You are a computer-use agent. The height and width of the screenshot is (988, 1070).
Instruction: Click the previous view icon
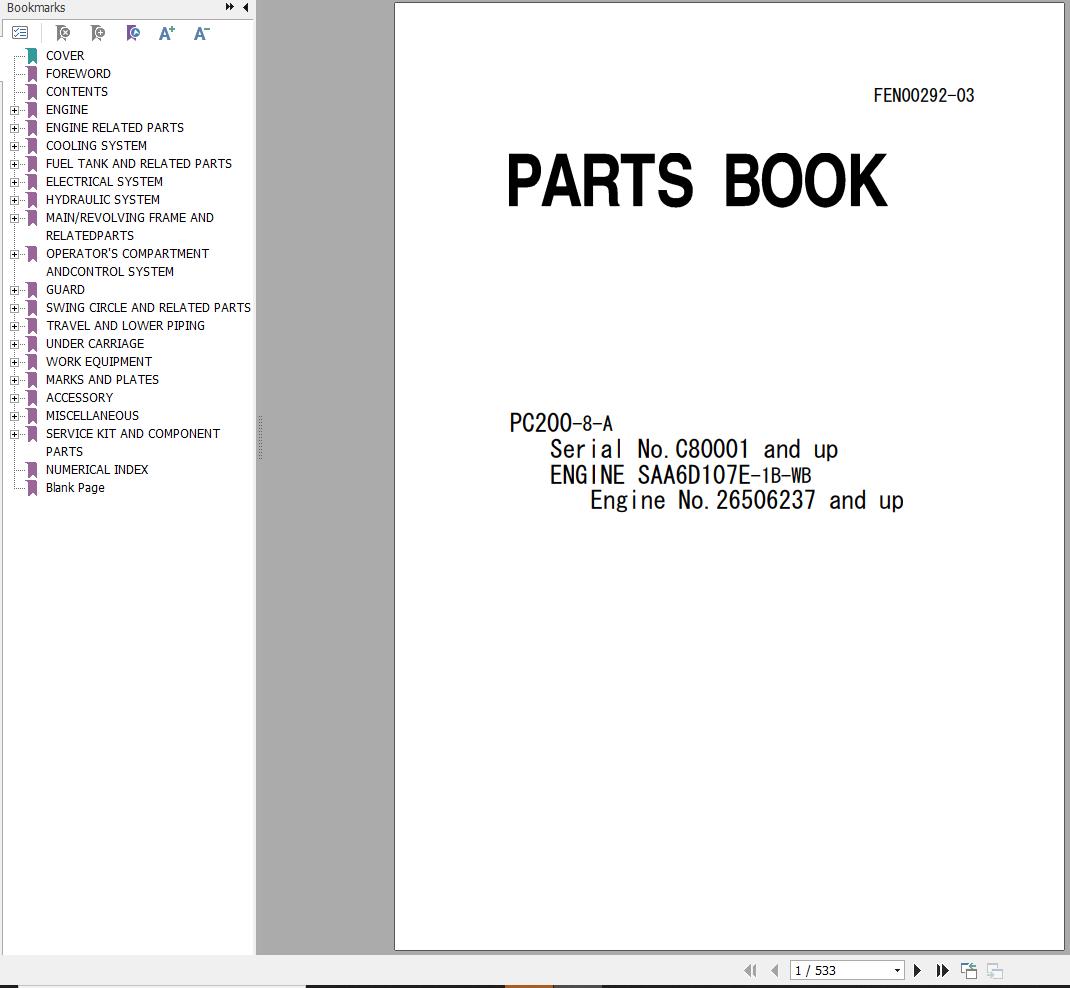click(968, 970)
